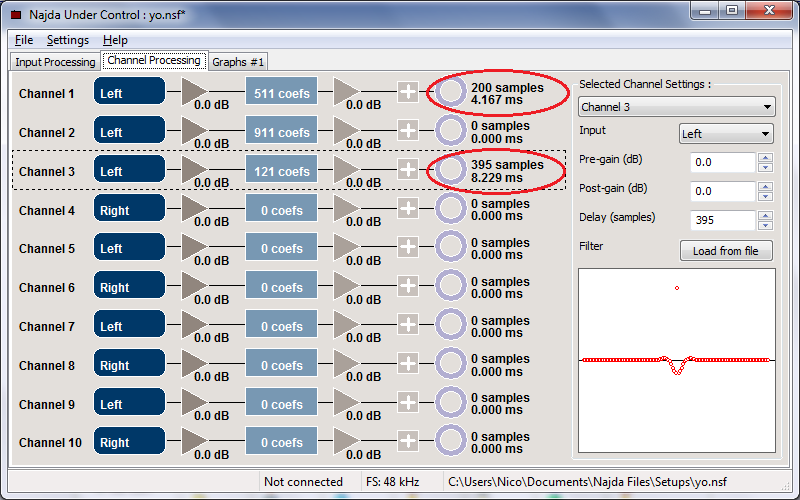Image resolution: width=800 pixels, height=500 pixels.
Task: Click the Pre-gain (dB) input field
Action: pyautogui.click(x=722, y=162)
